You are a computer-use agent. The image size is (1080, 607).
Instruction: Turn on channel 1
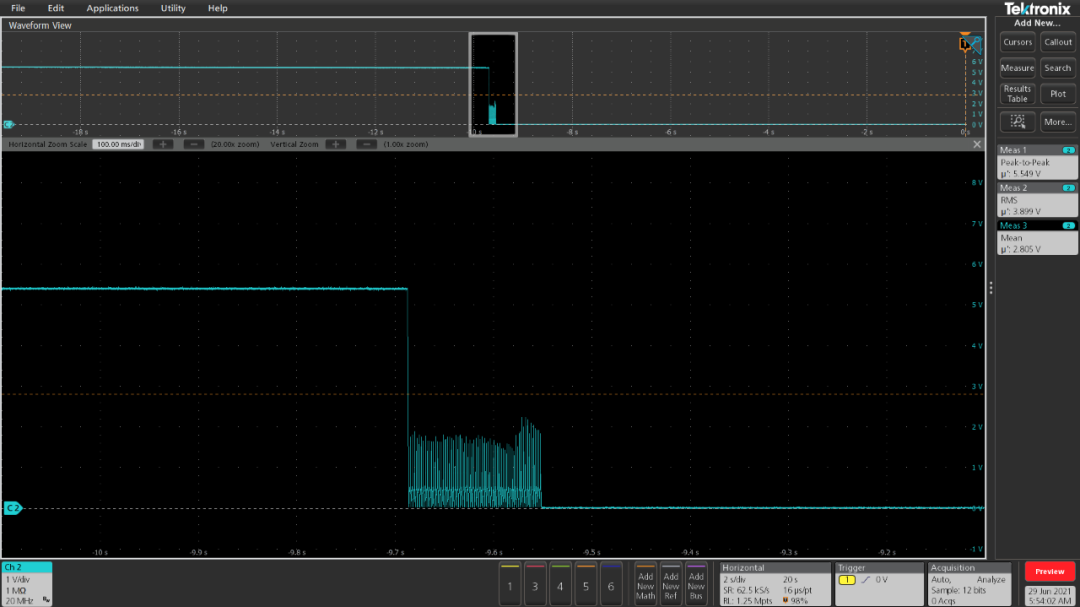pos(510,581)
